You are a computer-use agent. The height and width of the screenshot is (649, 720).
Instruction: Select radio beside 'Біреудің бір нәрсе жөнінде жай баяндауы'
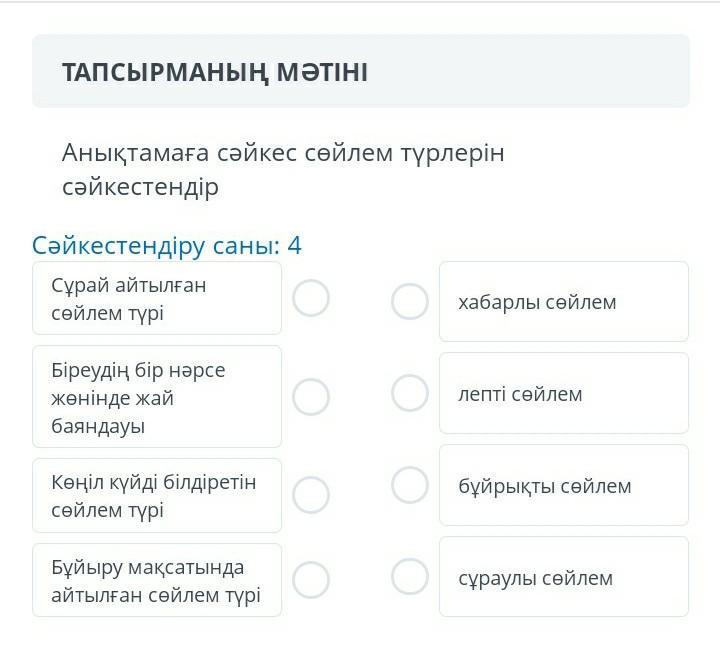coord(311,397)
